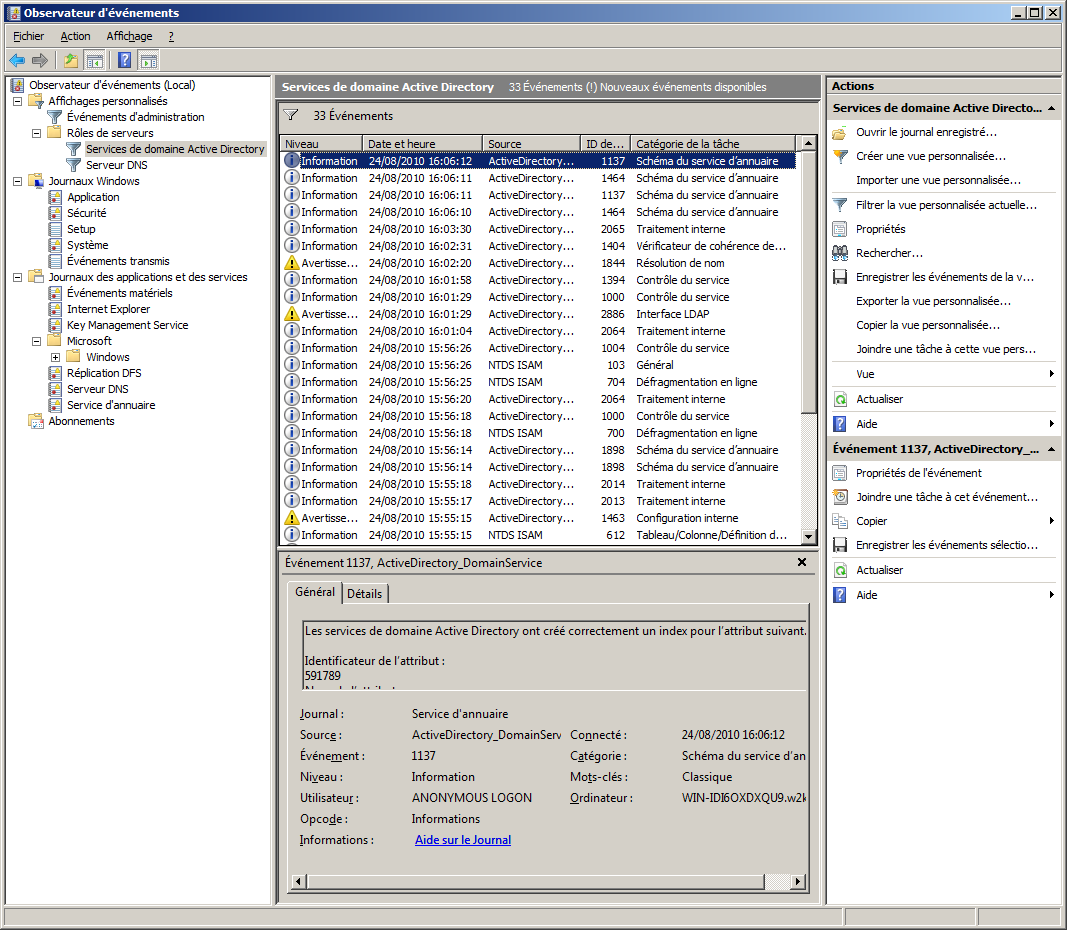The image size is (1067, 930).
Task: Open the 'Vue' submenu in Actions
Action: [x=865, y=374]
